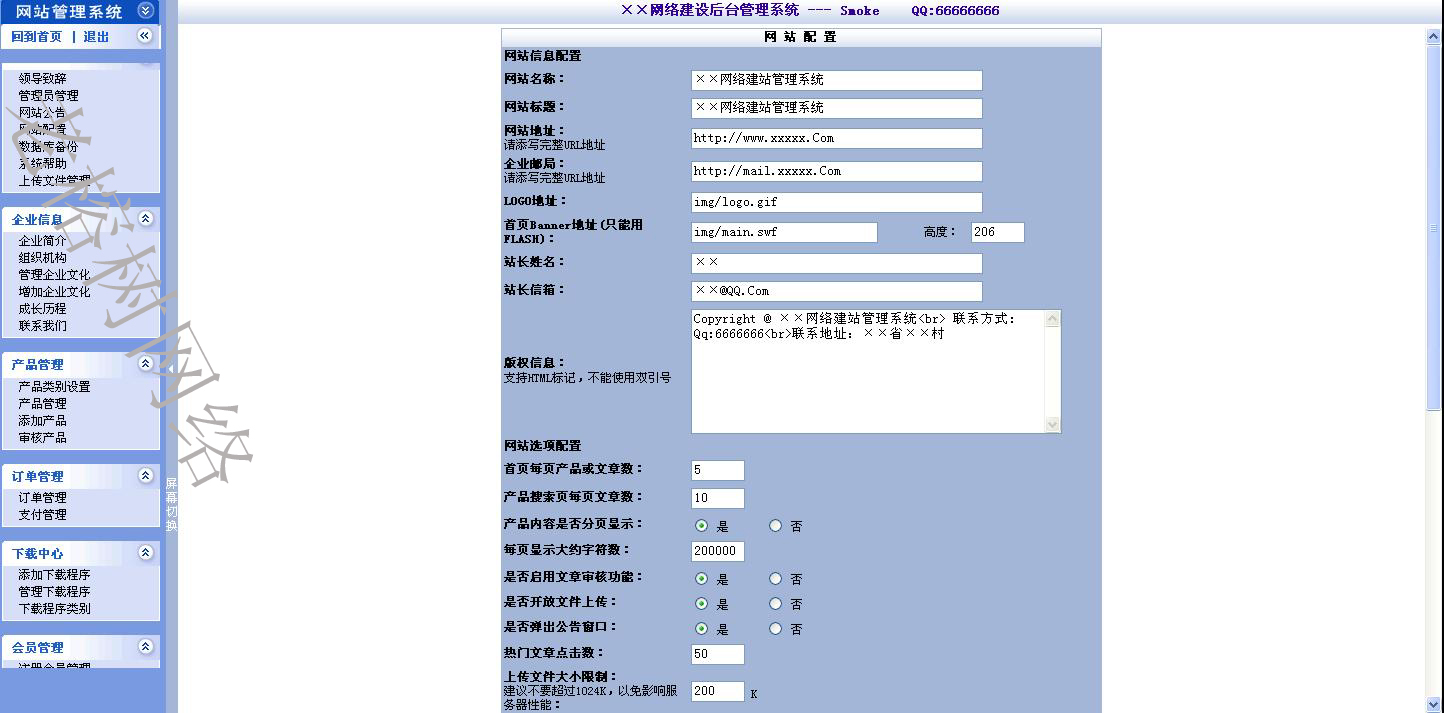Click the 企业邮局 URL field

pyautogui.click(x=836, y=171)
